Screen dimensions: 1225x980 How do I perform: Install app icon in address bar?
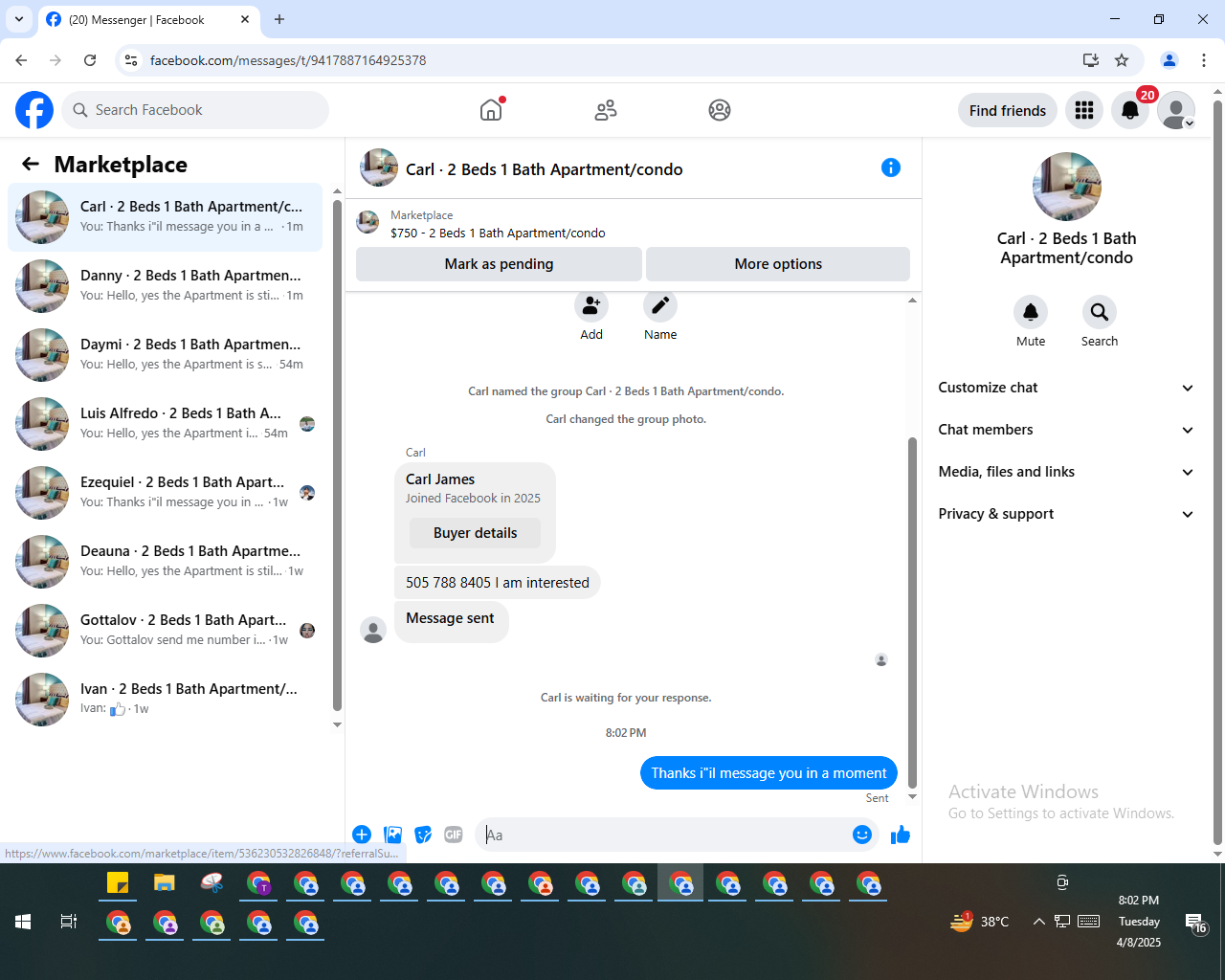(x=1090, y=60)
